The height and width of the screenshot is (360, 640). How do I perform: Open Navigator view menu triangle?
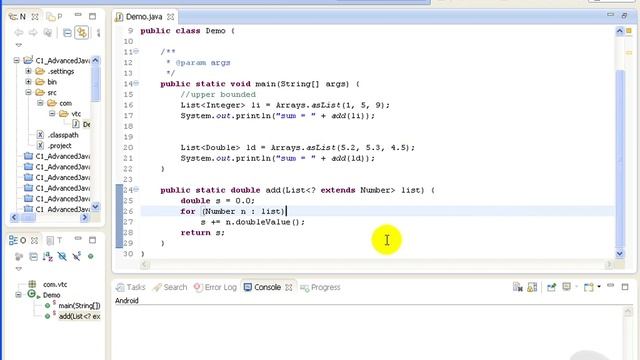19,45
